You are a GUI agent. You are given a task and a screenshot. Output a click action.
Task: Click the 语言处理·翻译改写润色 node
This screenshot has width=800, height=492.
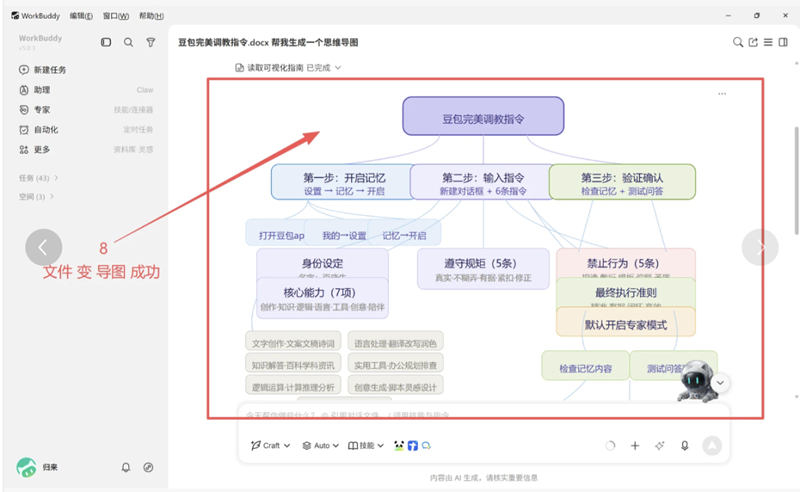[x=395, y=343]
